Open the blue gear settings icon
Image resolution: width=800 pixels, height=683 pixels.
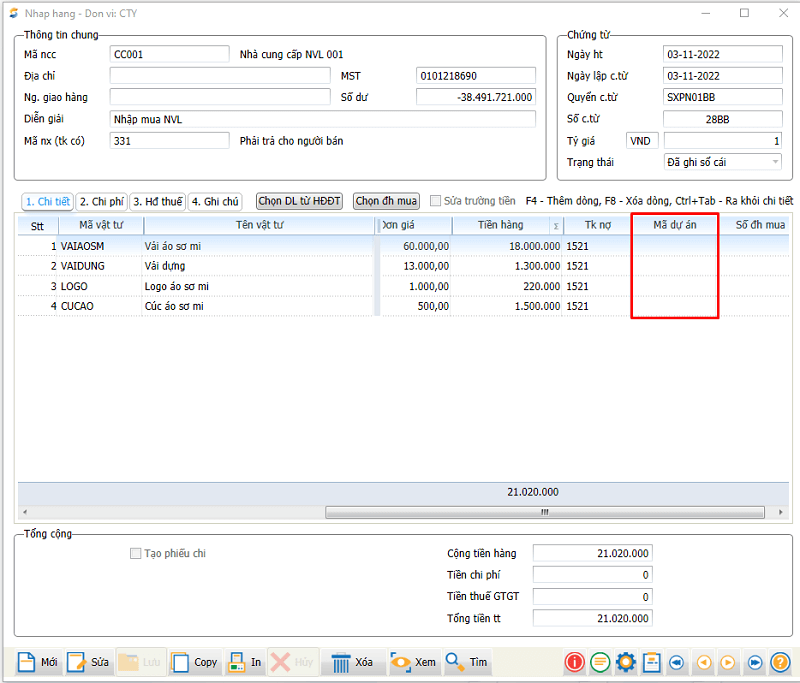[626, 662]
